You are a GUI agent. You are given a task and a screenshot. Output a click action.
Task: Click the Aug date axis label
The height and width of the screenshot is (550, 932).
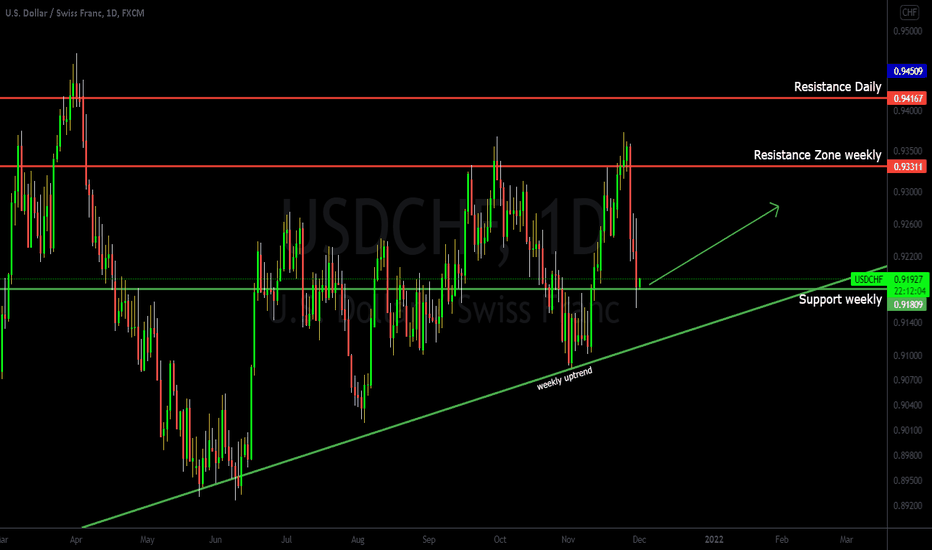(358, 540)
